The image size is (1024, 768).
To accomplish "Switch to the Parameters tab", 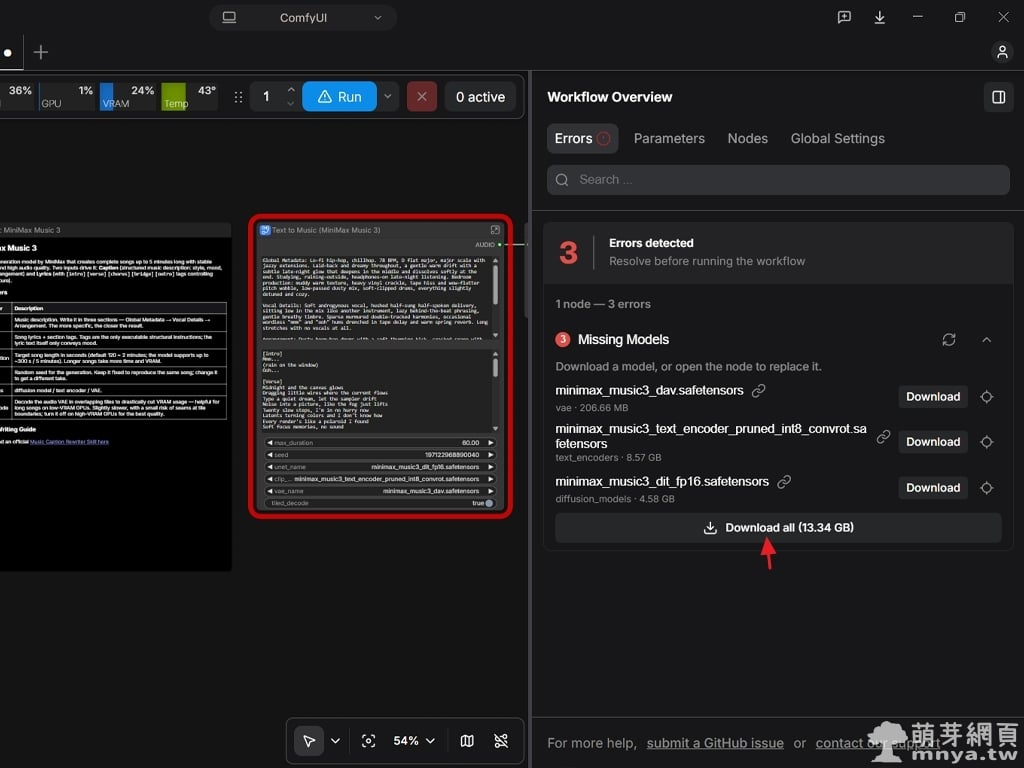I will (669, 138).
